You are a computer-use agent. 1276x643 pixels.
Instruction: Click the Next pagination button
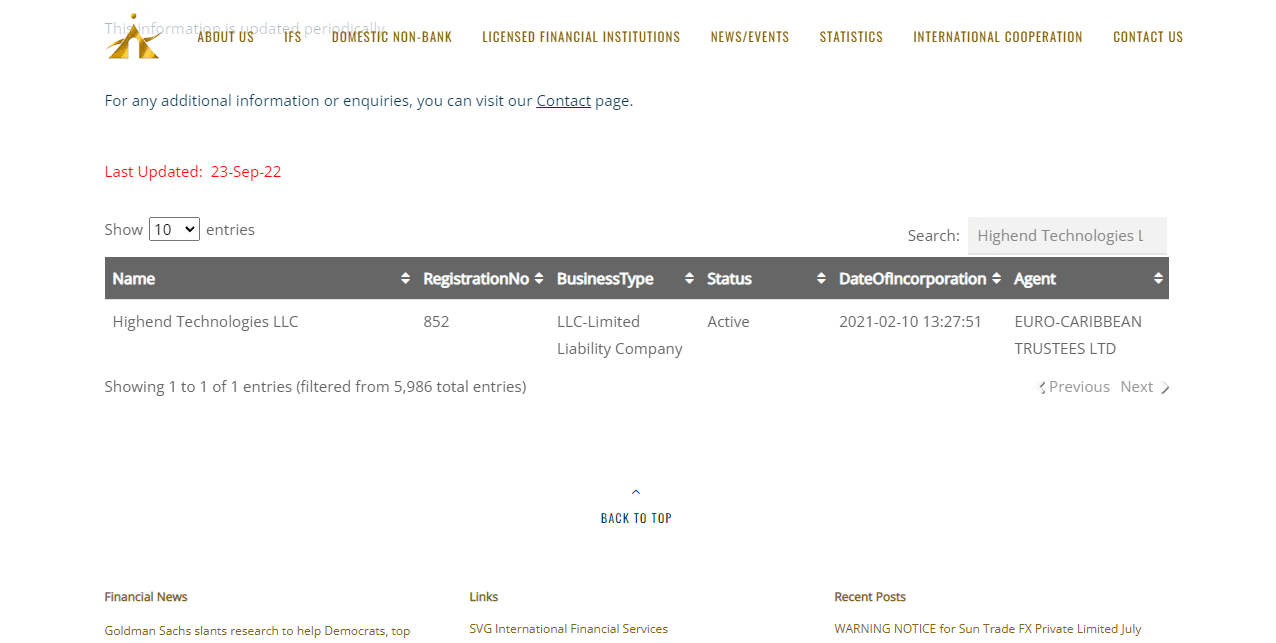[x=1143, y=387]
